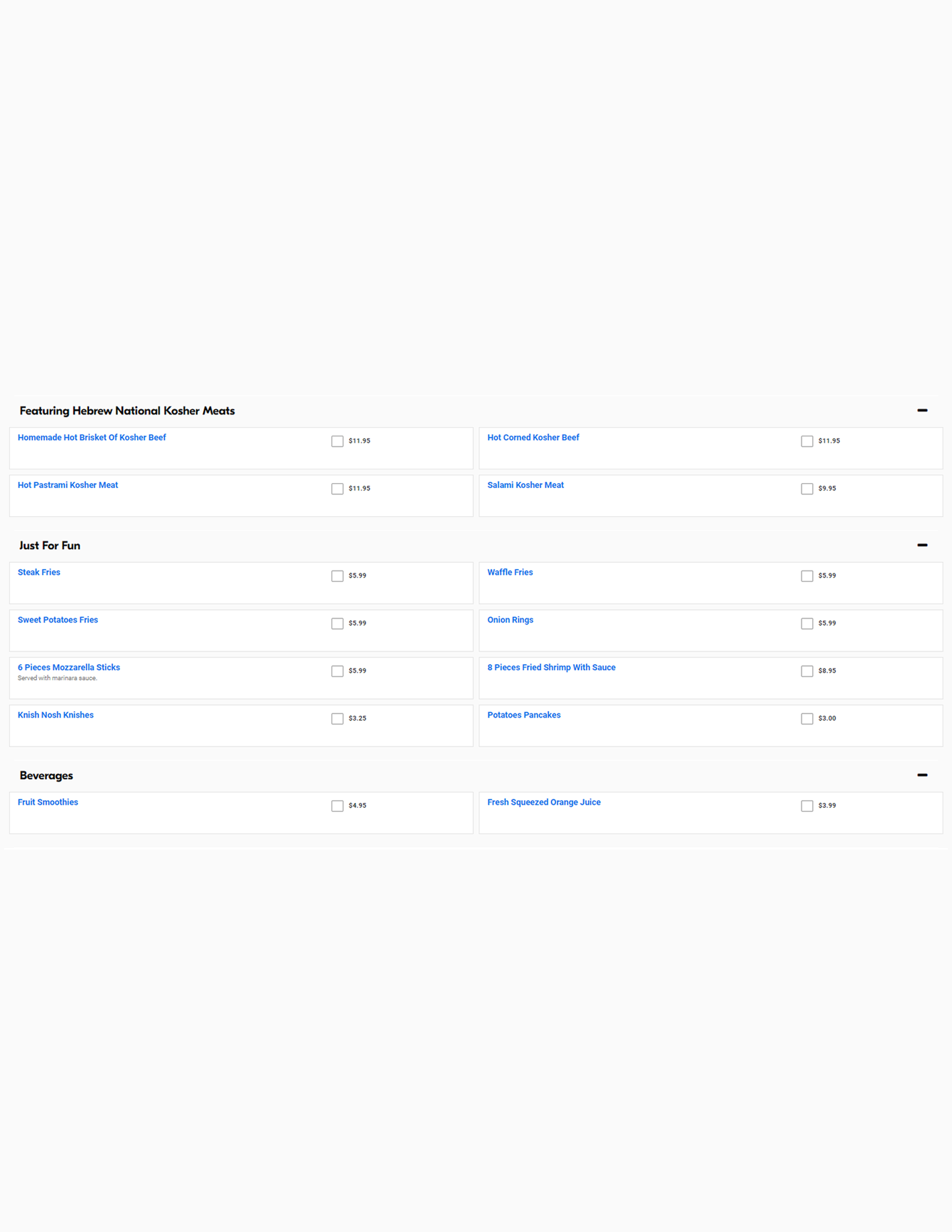Select the Onion Rings checkbox
This screenshot has height=1232, width=952.
(806, 623)
